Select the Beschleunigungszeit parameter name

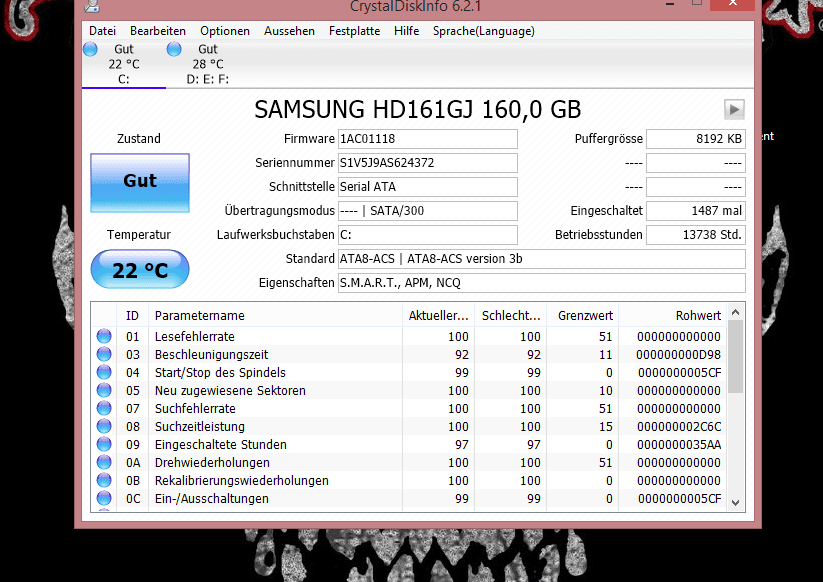click(x=211, y=355)
